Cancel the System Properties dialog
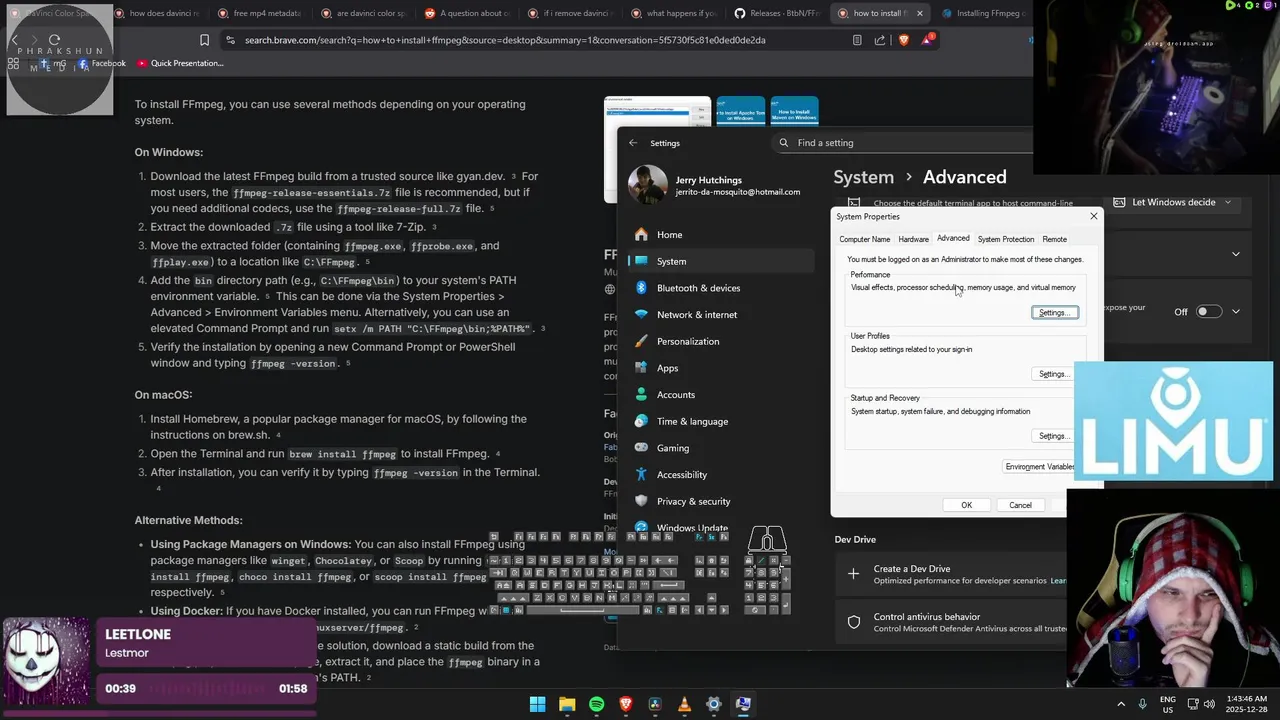This screenshot has height=720, width=1280. pos(1020,505)
